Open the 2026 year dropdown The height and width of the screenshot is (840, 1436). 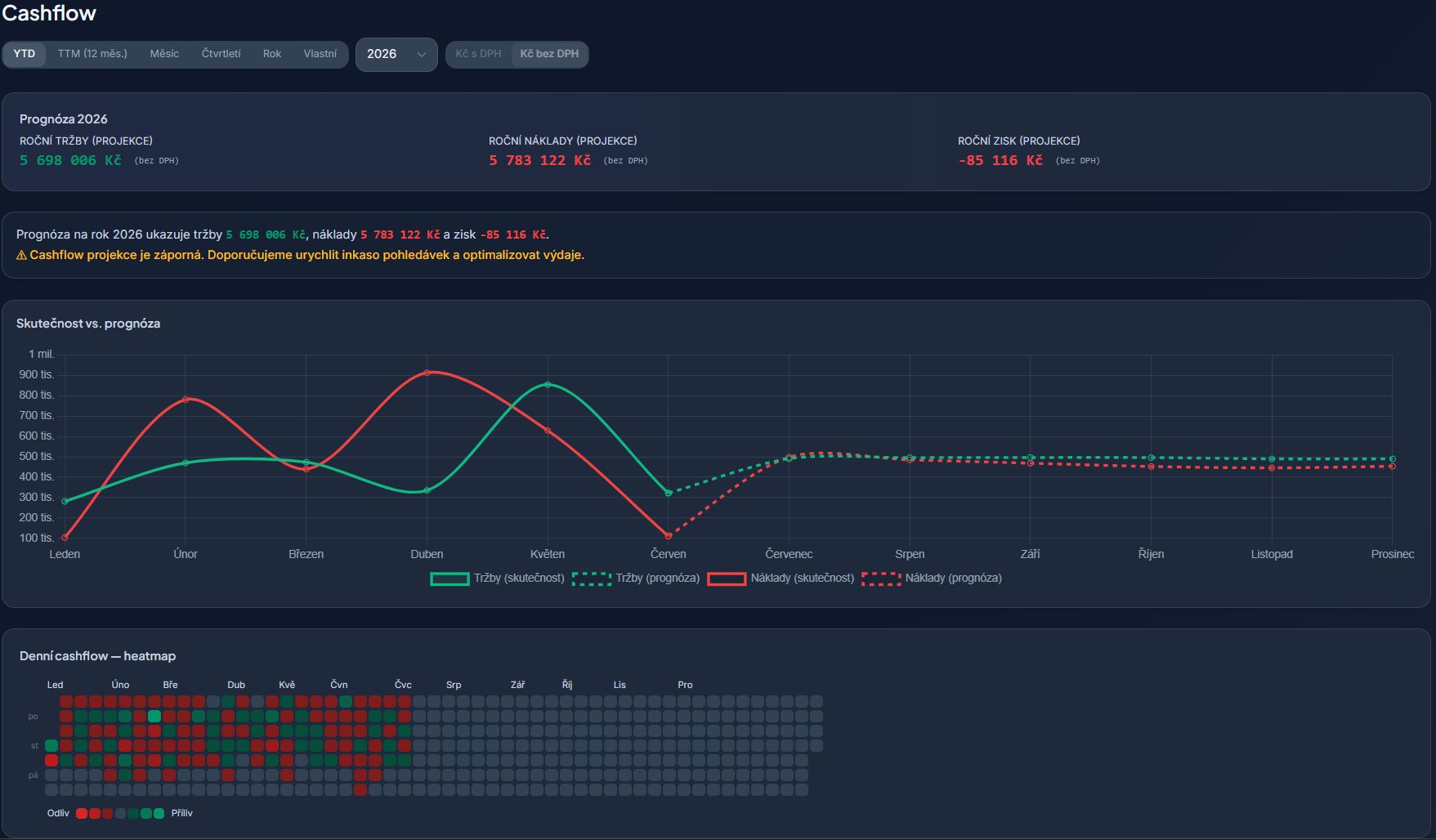(396, 55)
